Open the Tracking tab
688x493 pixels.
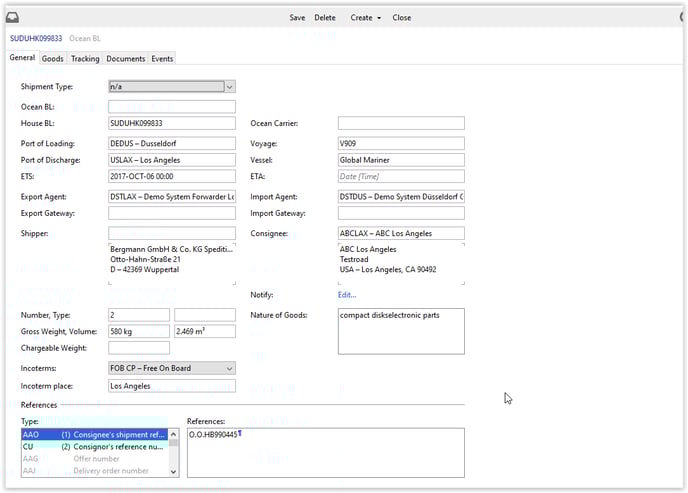coord(85,59)
